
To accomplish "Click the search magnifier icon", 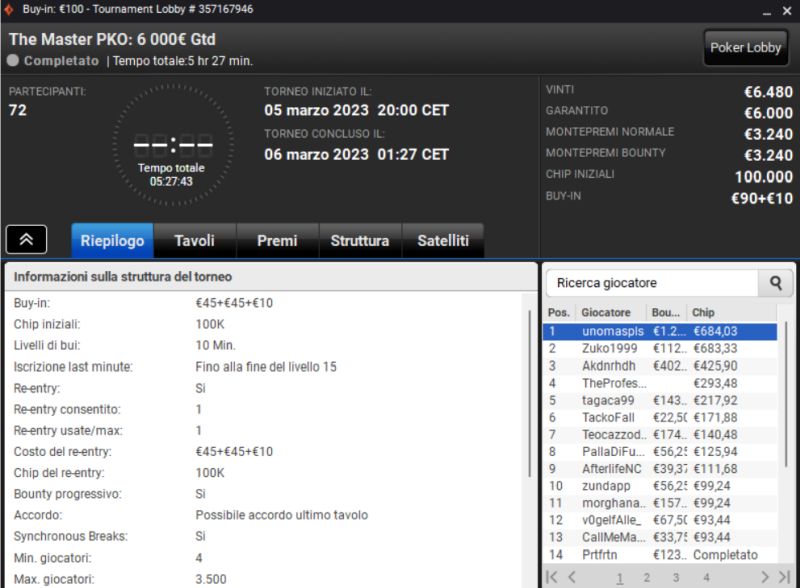I will click(776, 283).
